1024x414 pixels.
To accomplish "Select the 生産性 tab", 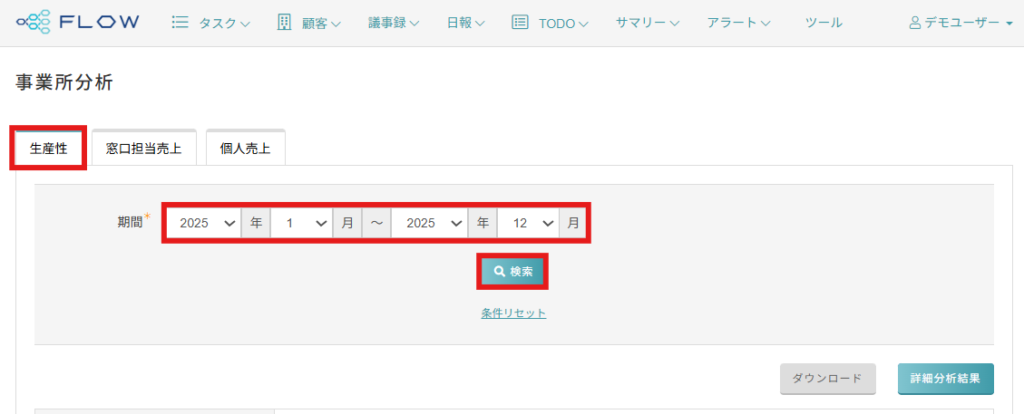I will coord(48,148).
